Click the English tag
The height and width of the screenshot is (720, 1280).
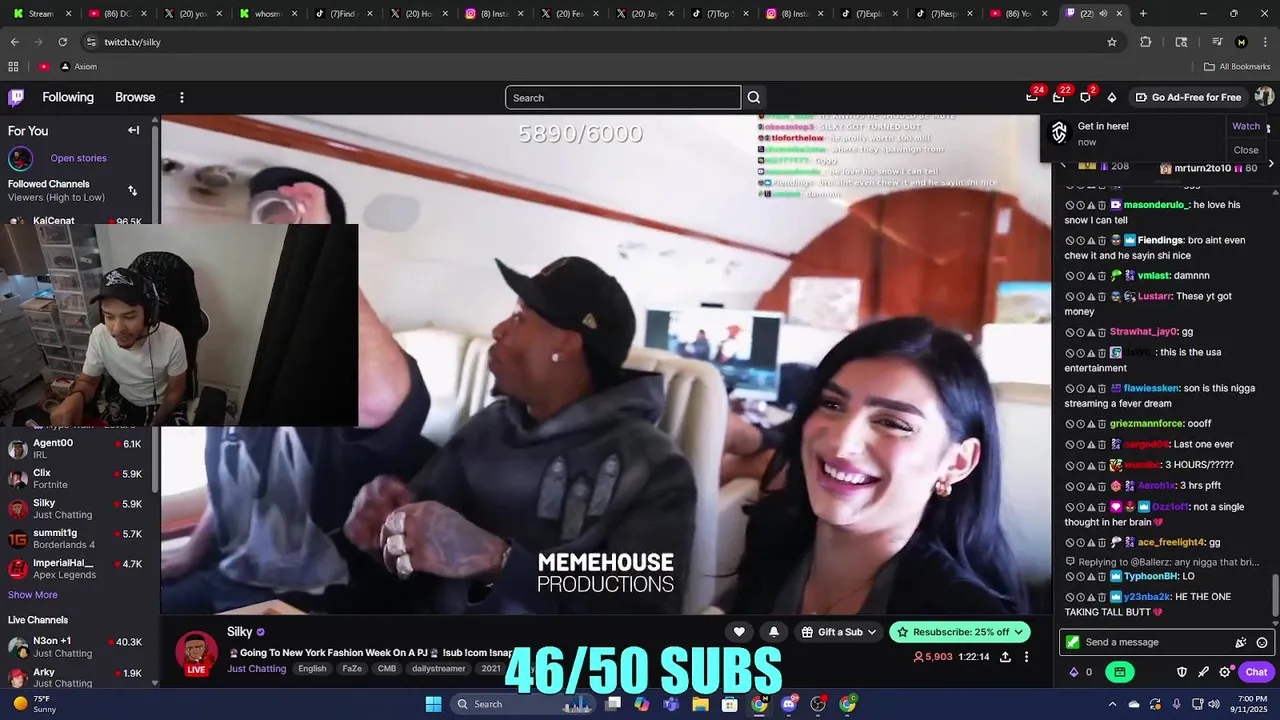(312, 669)
